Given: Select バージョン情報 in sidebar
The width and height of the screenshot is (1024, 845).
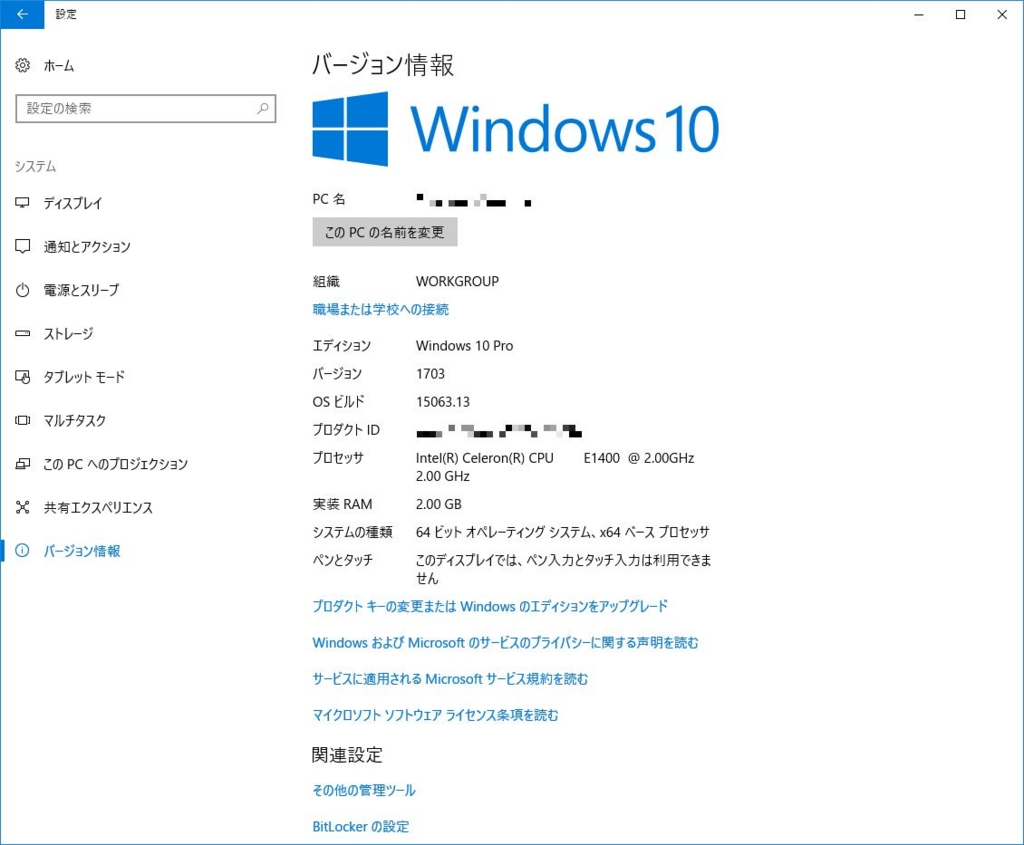Looking at the screenshot, I should [82, 551].
